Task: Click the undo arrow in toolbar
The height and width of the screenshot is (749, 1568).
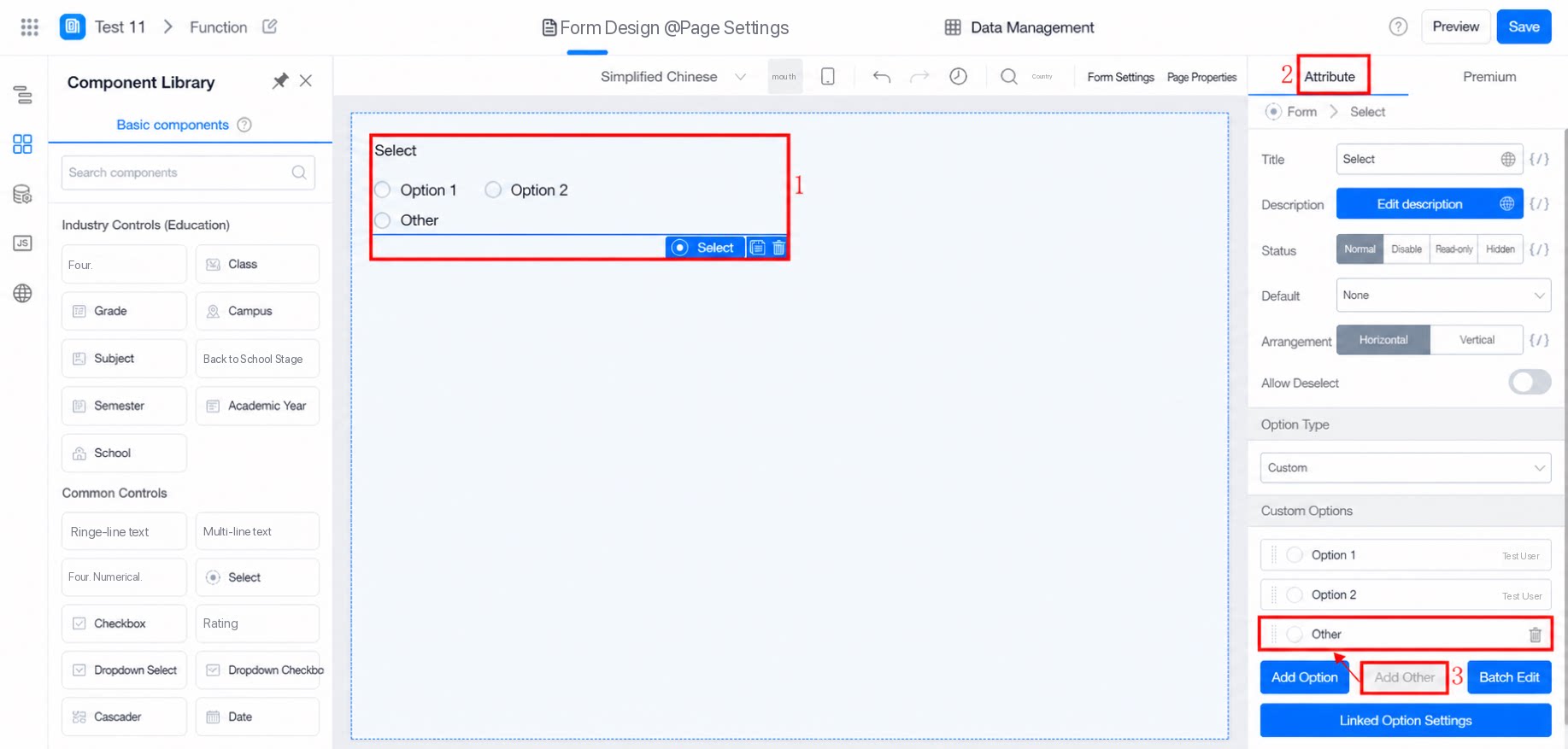Action: [x=882, y=77]
